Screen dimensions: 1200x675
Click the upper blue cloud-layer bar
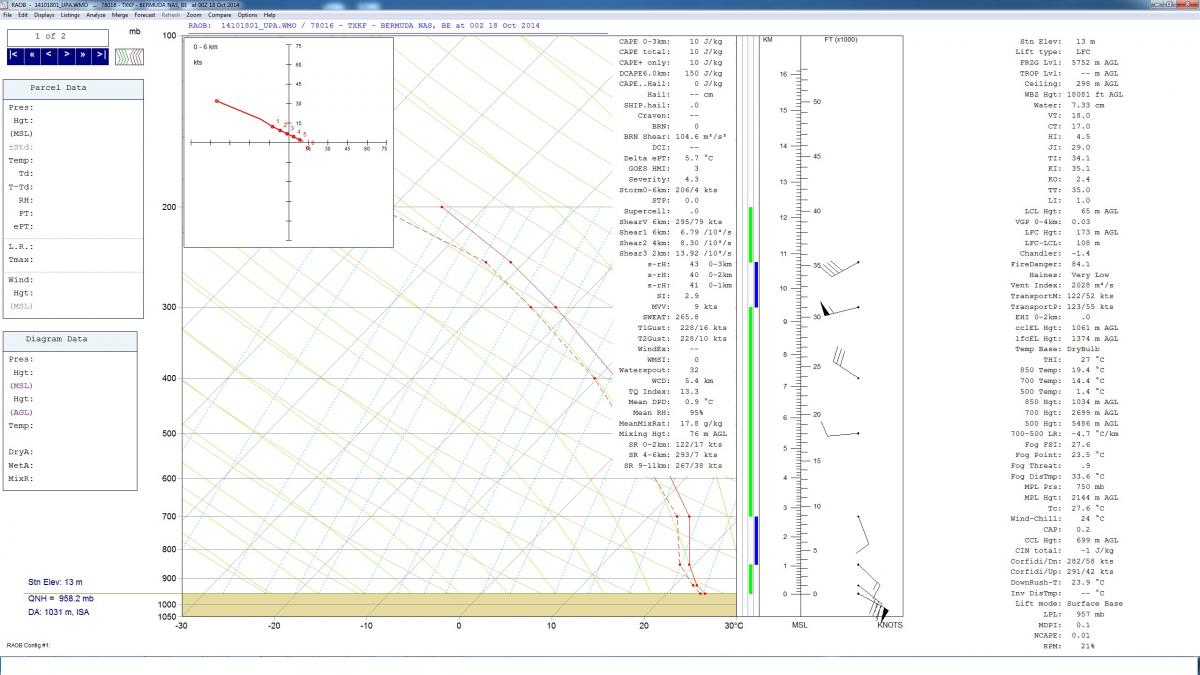coord(757,284)
